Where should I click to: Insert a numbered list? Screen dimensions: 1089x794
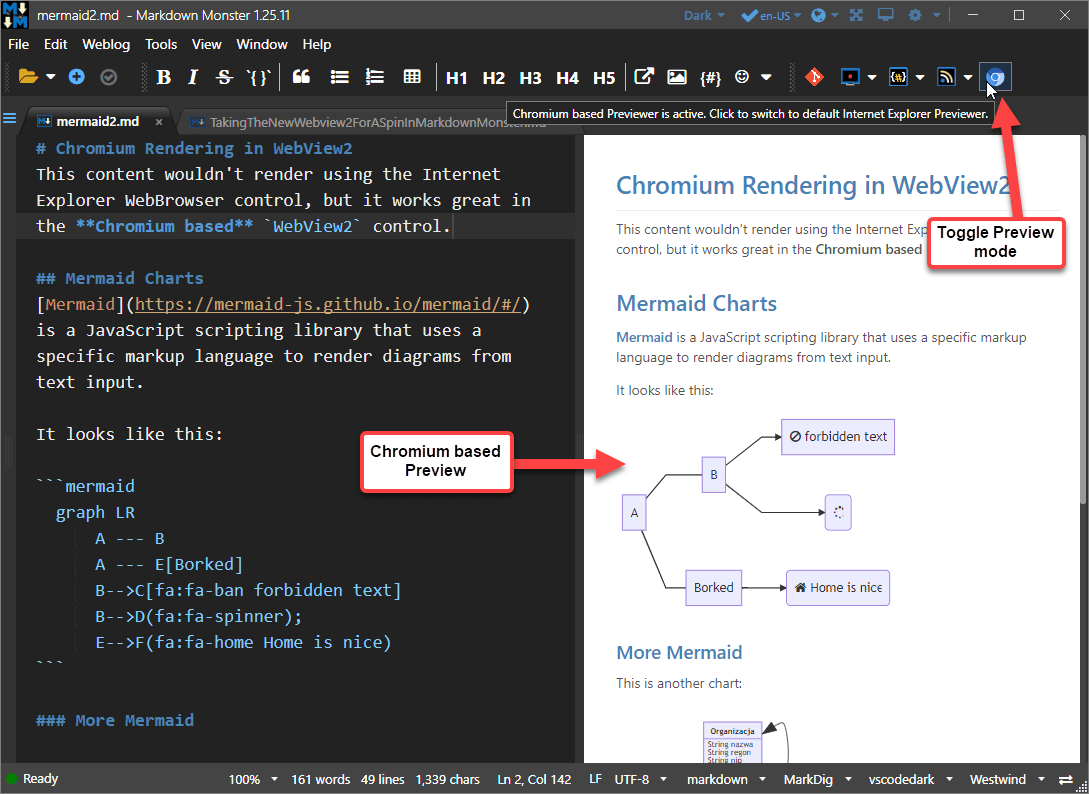tap(375, 76)
